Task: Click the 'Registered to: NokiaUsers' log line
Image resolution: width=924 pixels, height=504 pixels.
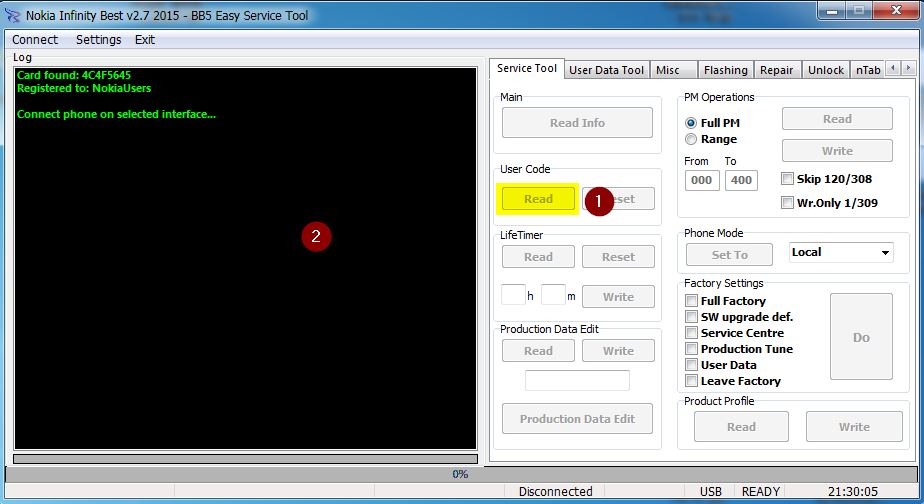Action: coord(84,88)
